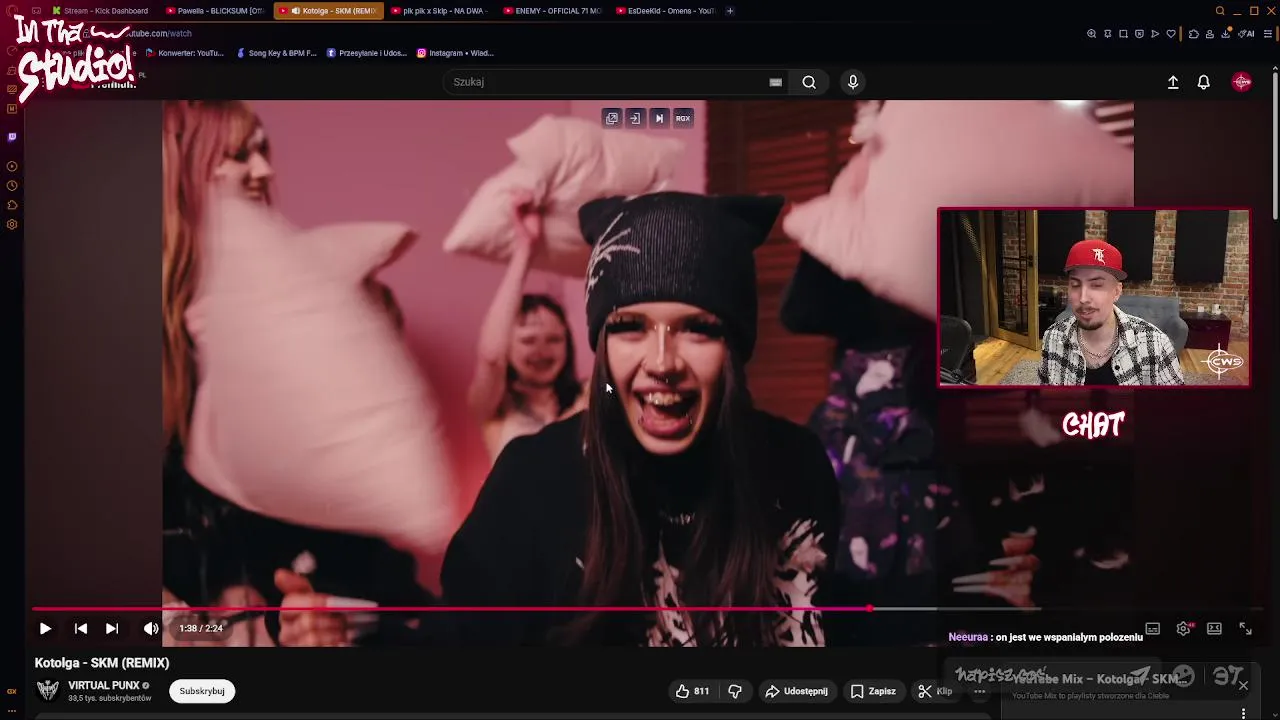The image size is (1280, 720).
Task: Open VIRTUAL PUNX channel avatar
Action: pos(48,691)
